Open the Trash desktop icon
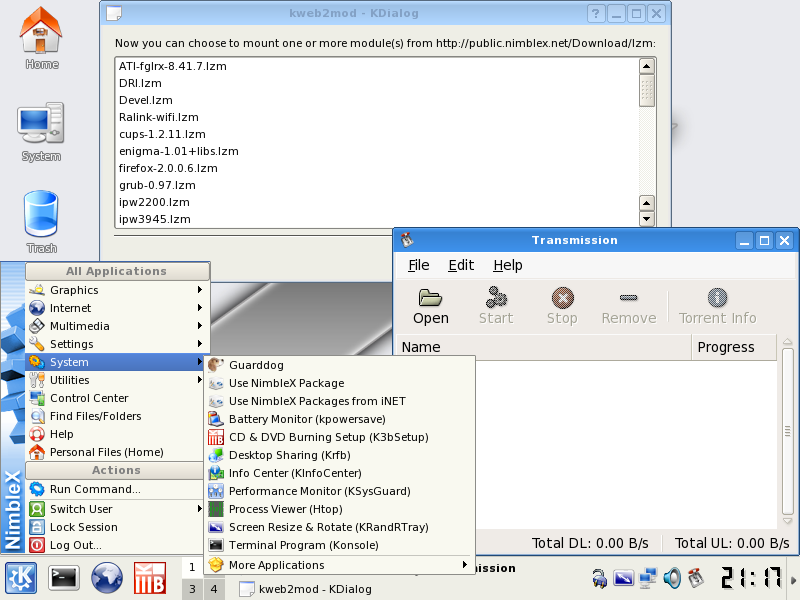800x600 pixels. 41,222
